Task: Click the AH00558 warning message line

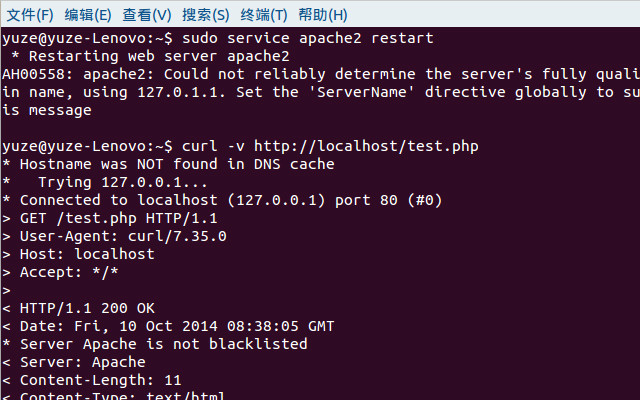Action: click(x=321, y=74)
